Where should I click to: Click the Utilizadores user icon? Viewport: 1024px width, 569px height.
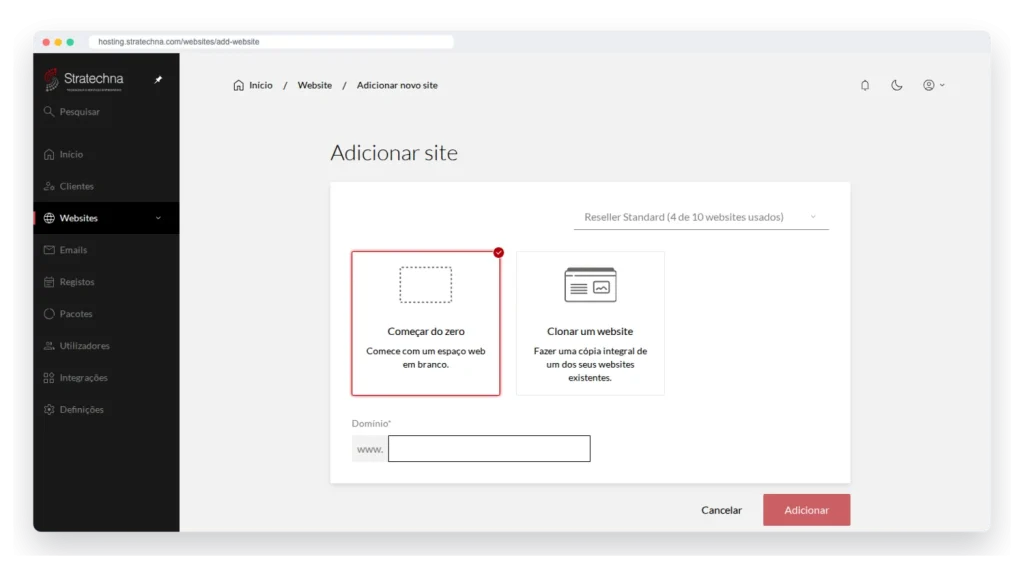pos(49,346)
